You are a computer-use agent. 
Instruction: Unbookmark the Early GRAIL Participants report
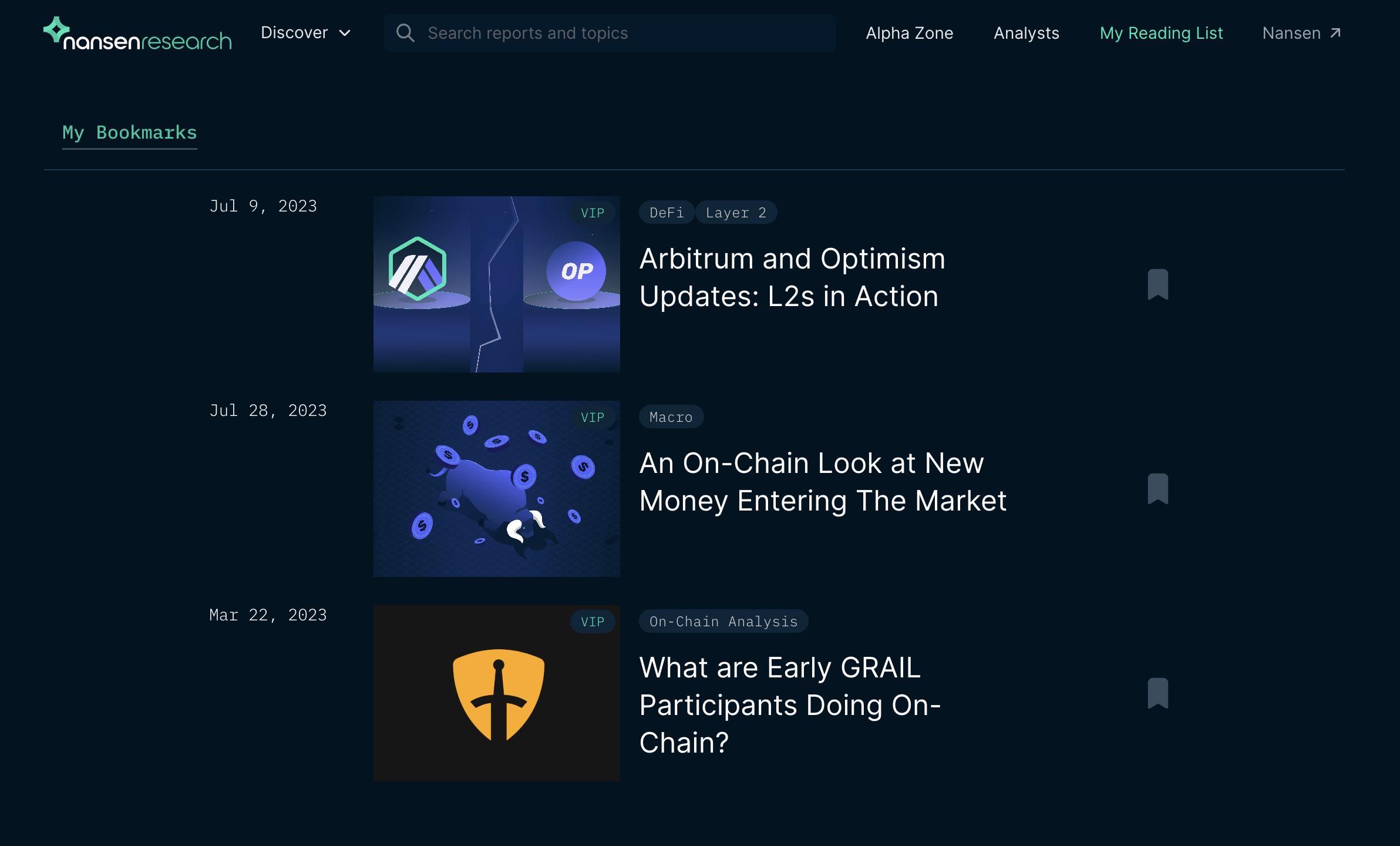1157,693
